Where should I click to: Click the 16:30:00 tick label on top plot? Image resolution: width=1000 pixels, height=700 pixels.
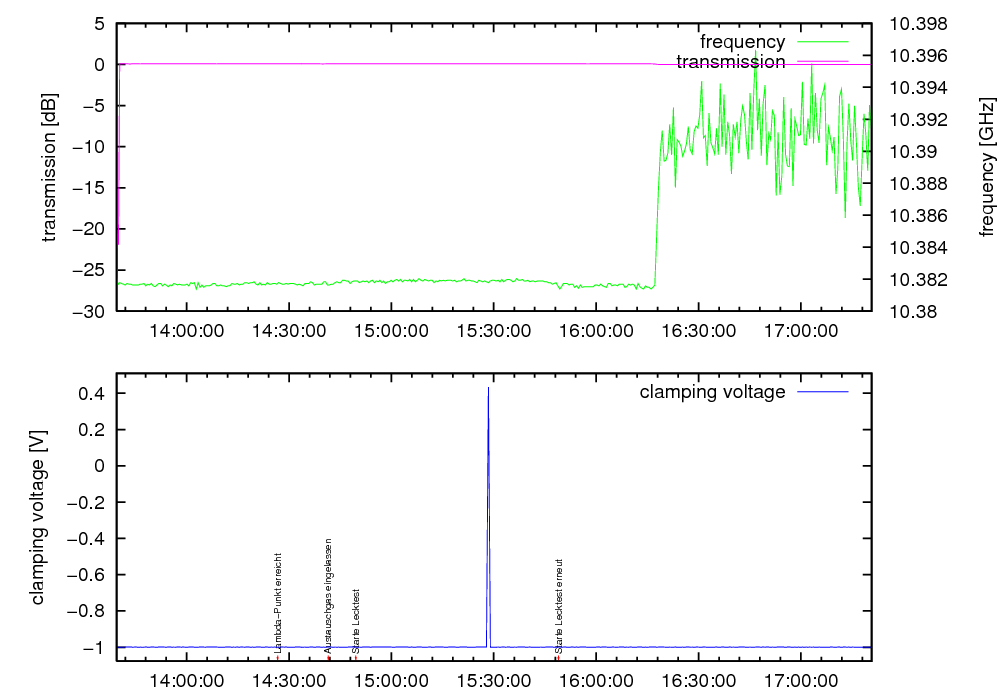pos(701,329)
